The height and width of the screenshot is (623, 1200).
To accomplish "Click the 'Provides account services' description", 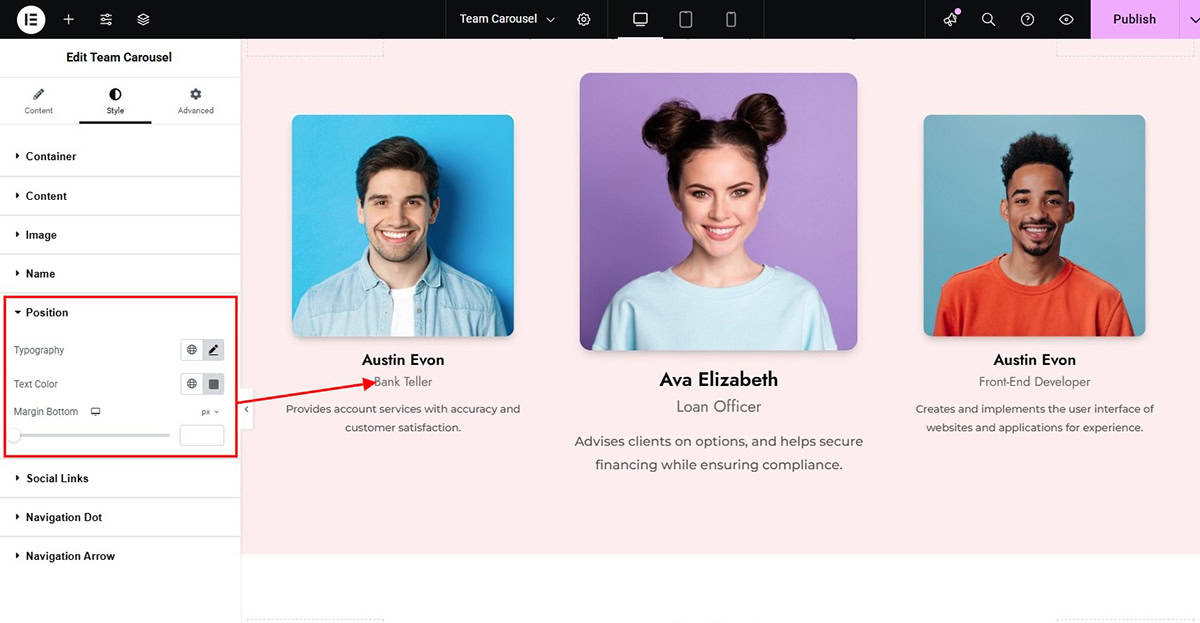I will coord(403,418).
